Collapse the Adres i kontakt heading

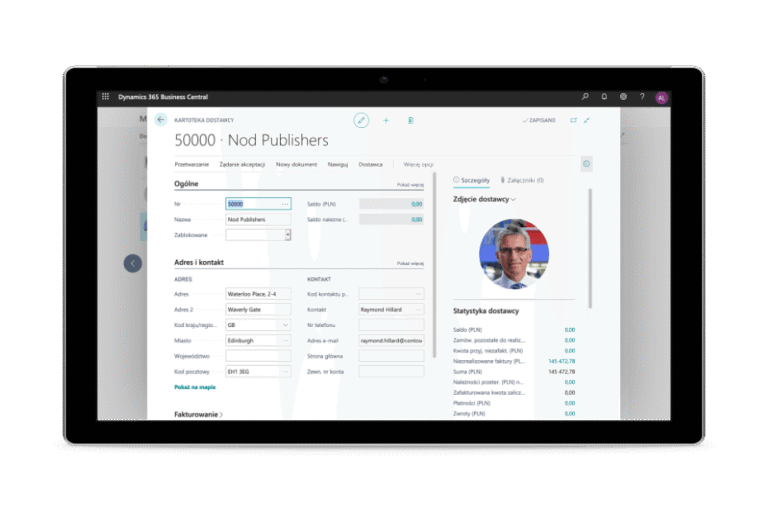pos(199,263)
